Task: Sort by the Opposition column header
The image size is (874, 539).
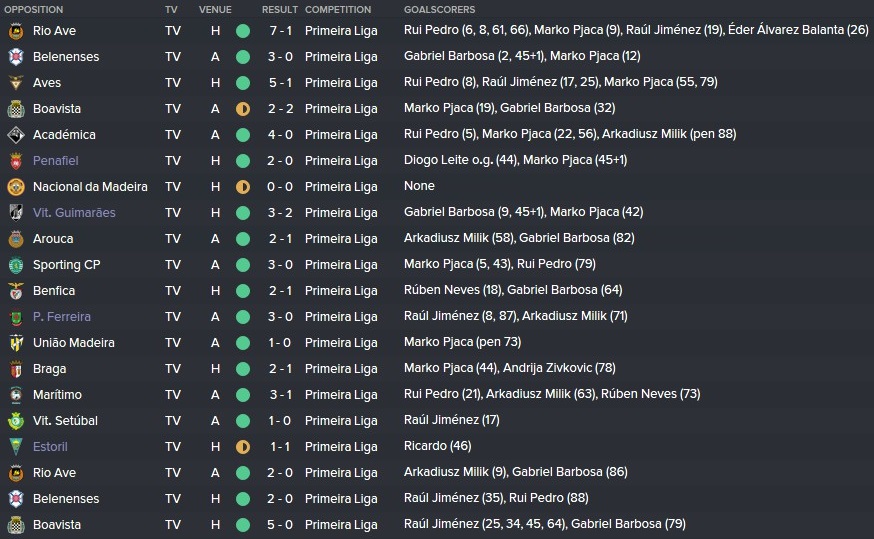Action: (x=33, y=9)
